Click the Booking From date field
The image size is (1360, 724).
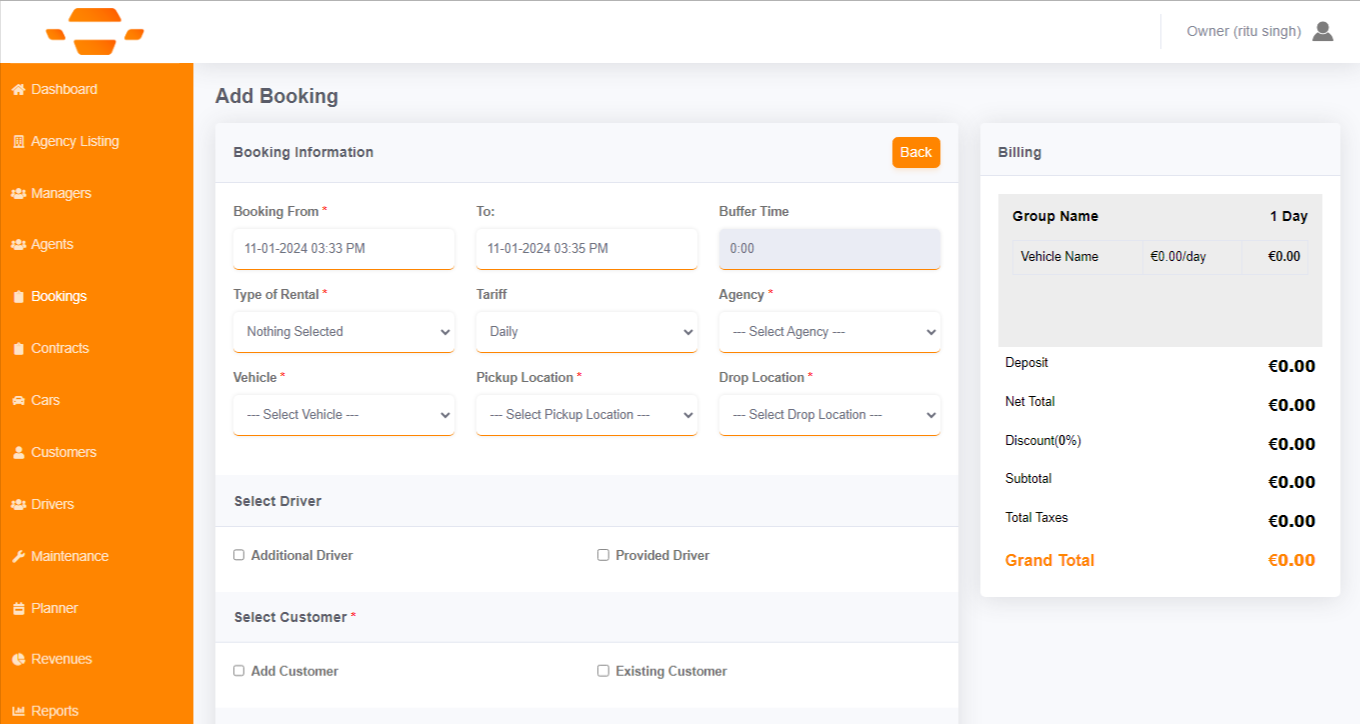[x=343, y=249]
